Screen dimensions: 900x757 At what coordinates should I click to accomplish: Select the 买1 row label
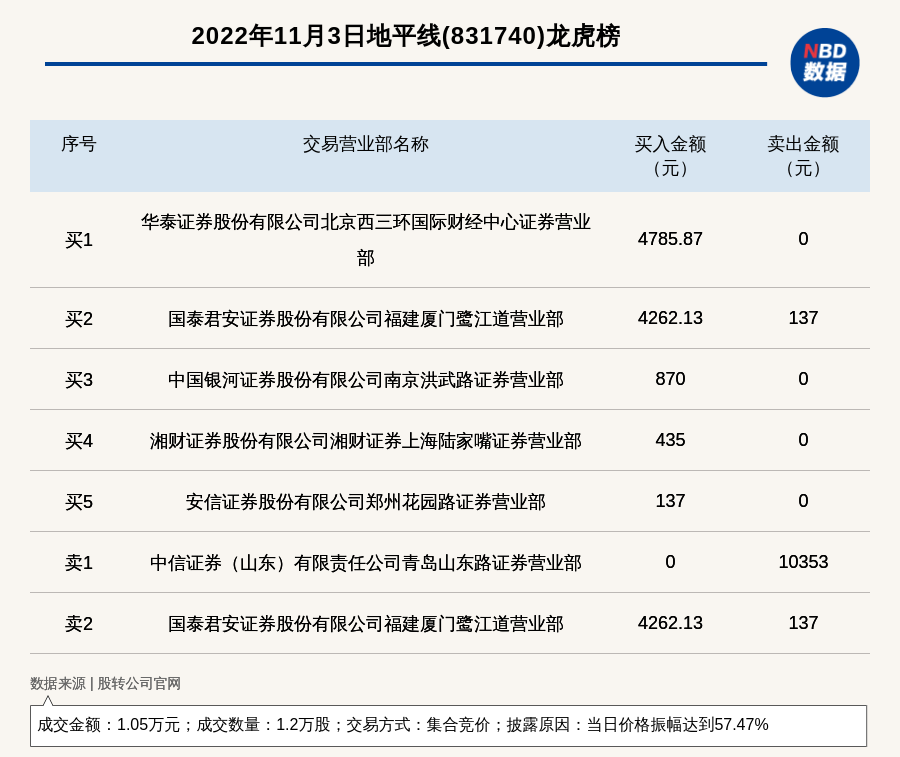(79, 240)
